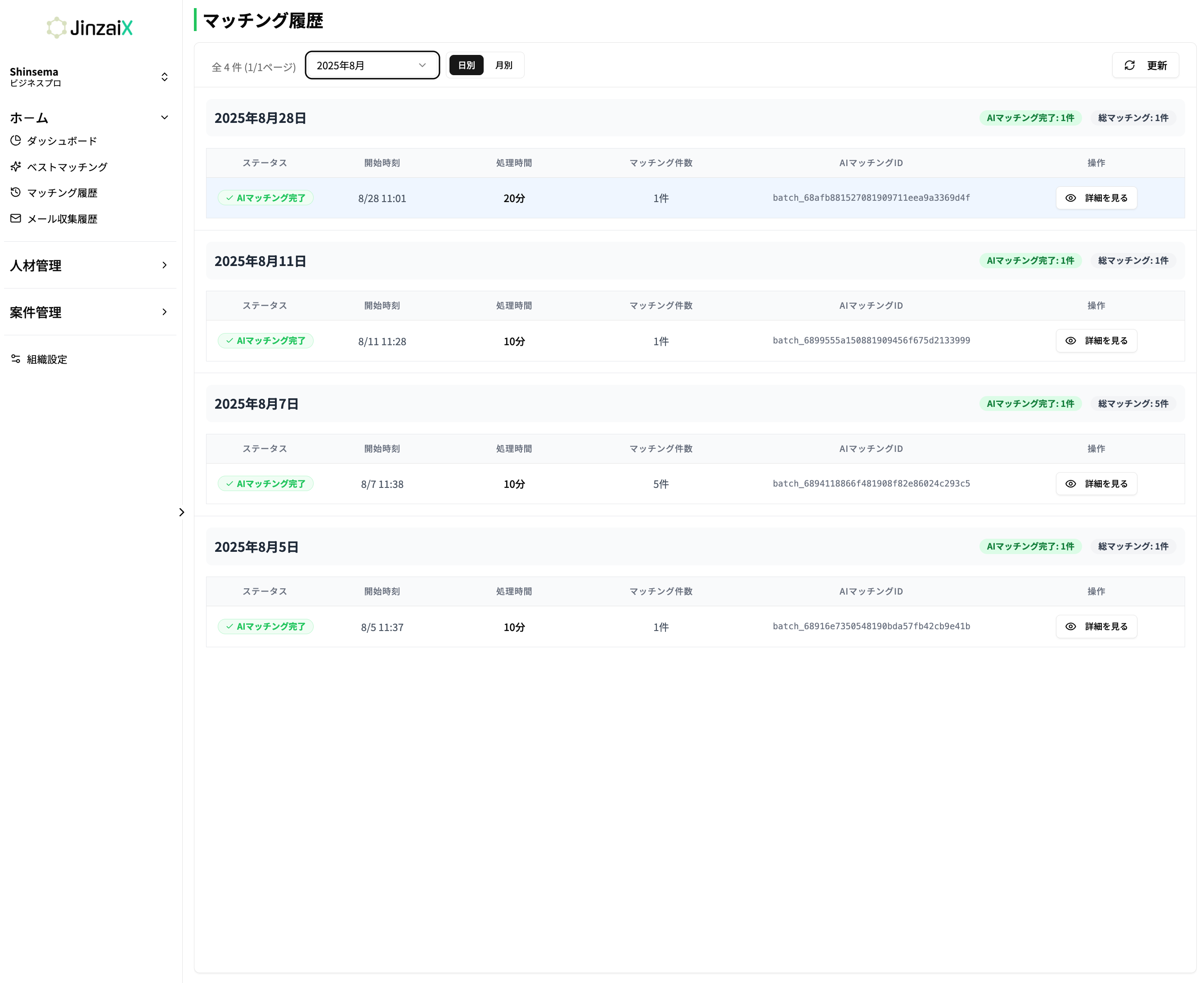Viewport: 1204px width, 983px height.
Task: Click the 2025年8月28日 date header
Action: (x=261, y=118)
